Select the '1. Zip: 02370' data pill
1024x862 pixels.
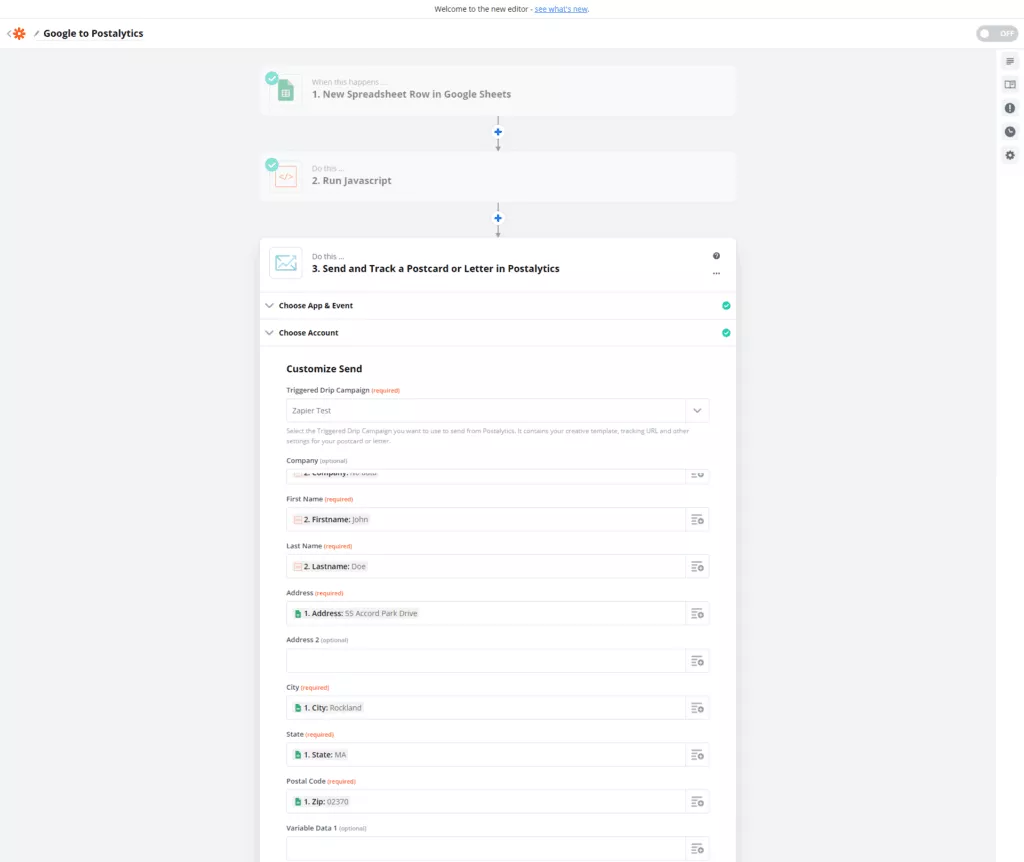pyautogui.click(x=321, y=802)
